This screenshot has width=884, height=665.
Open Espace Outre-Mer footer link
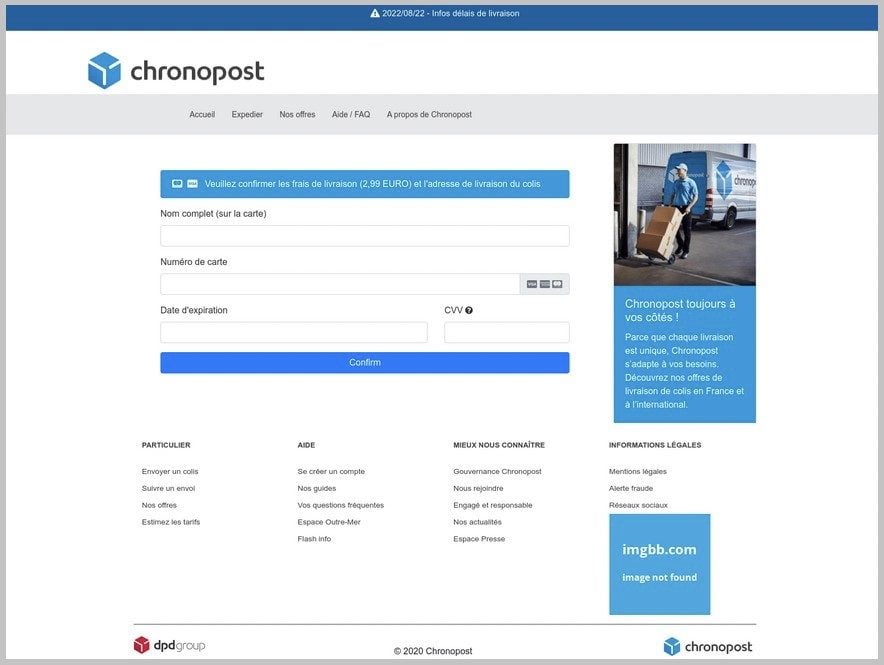[329, 522]
